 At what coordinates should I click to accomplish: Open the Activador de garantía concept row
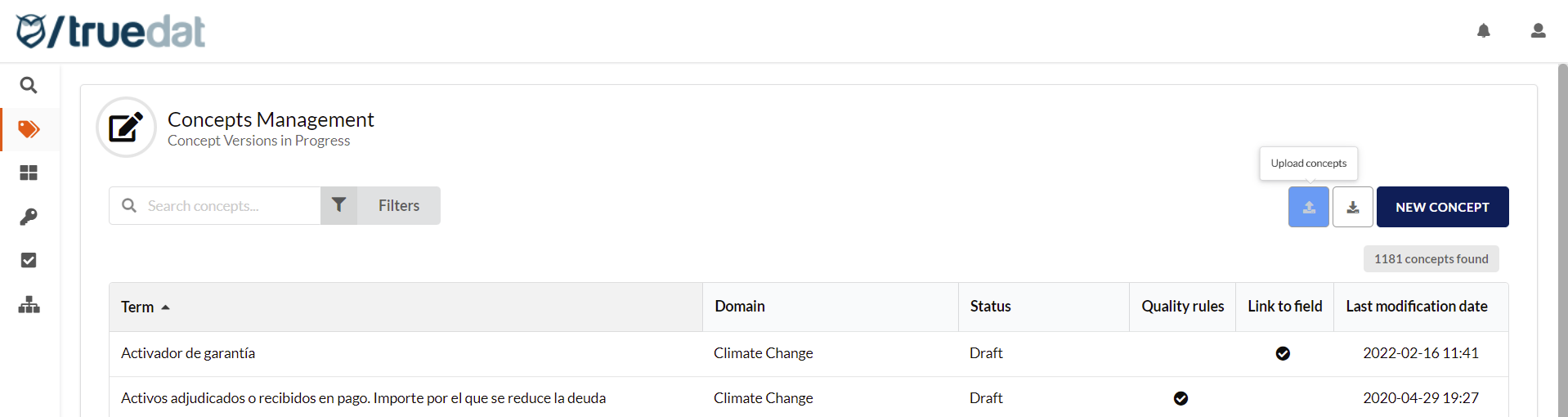(x=188, y=353)
